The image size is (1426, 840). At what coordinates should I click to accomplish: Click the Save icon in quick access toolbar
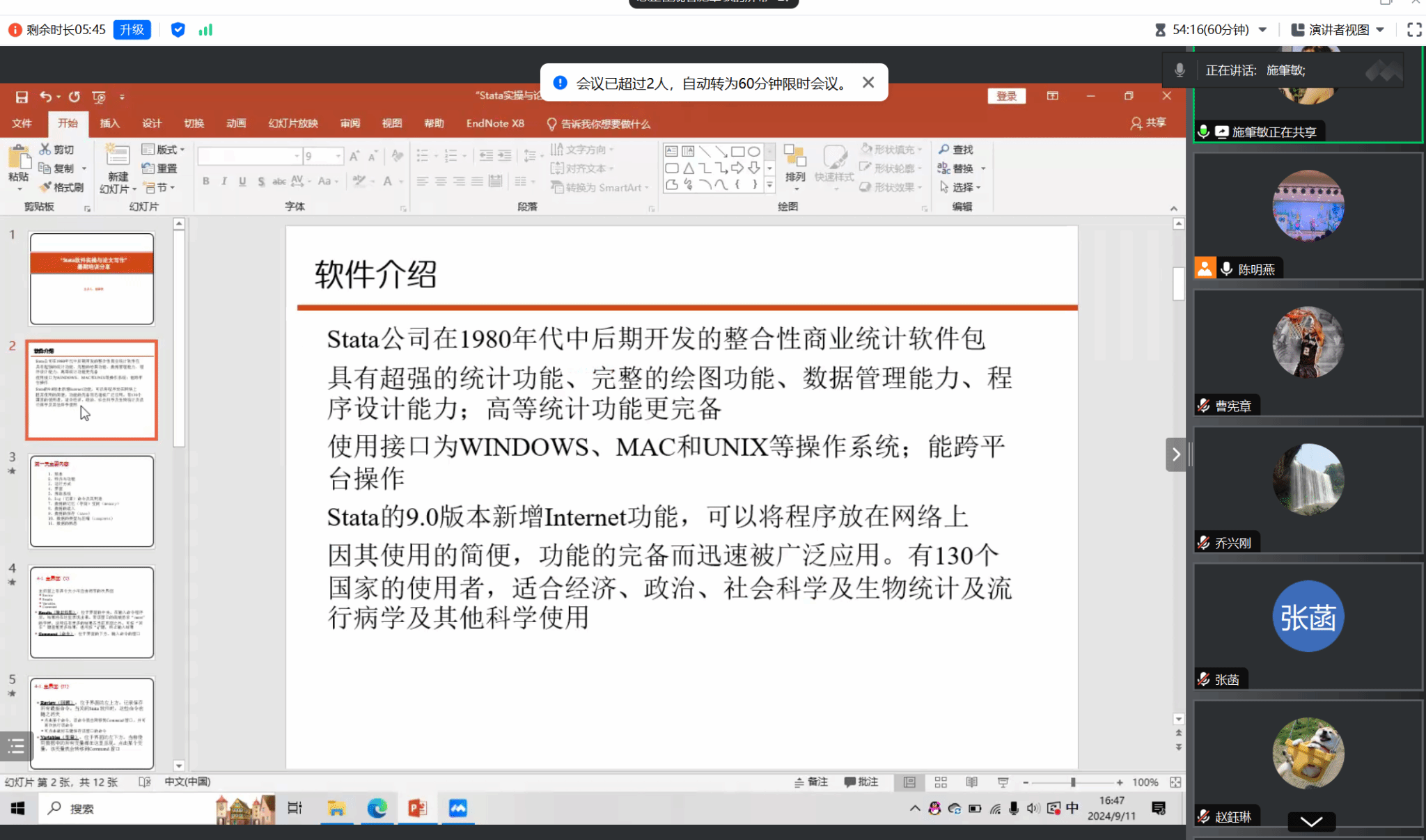point(22,97)
